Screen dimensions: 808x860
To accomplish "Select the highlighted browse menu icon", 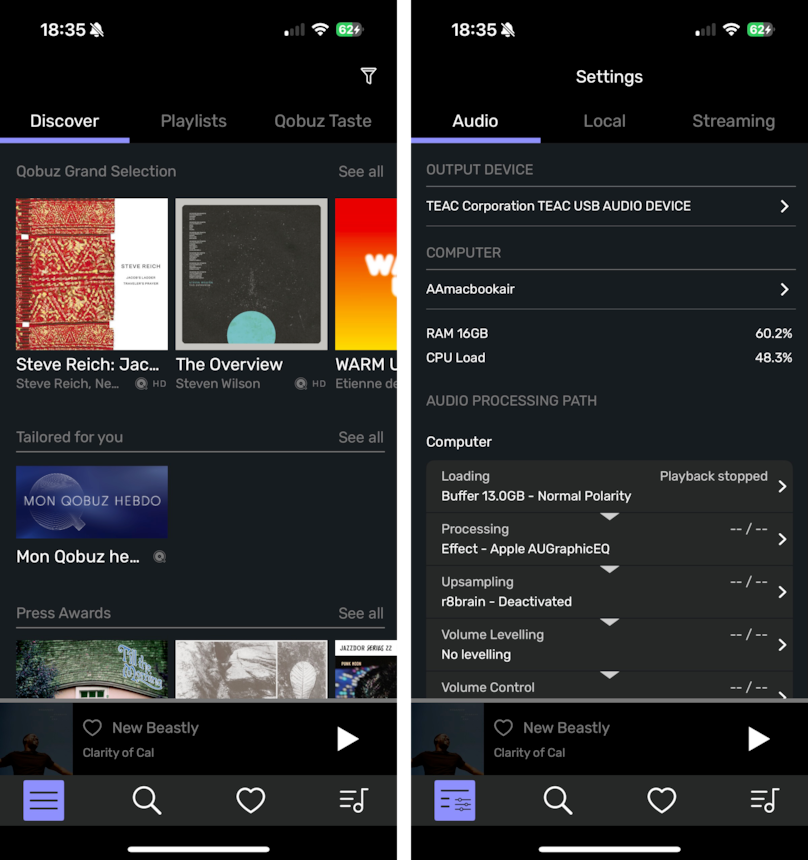I will [x=43, y=800].
